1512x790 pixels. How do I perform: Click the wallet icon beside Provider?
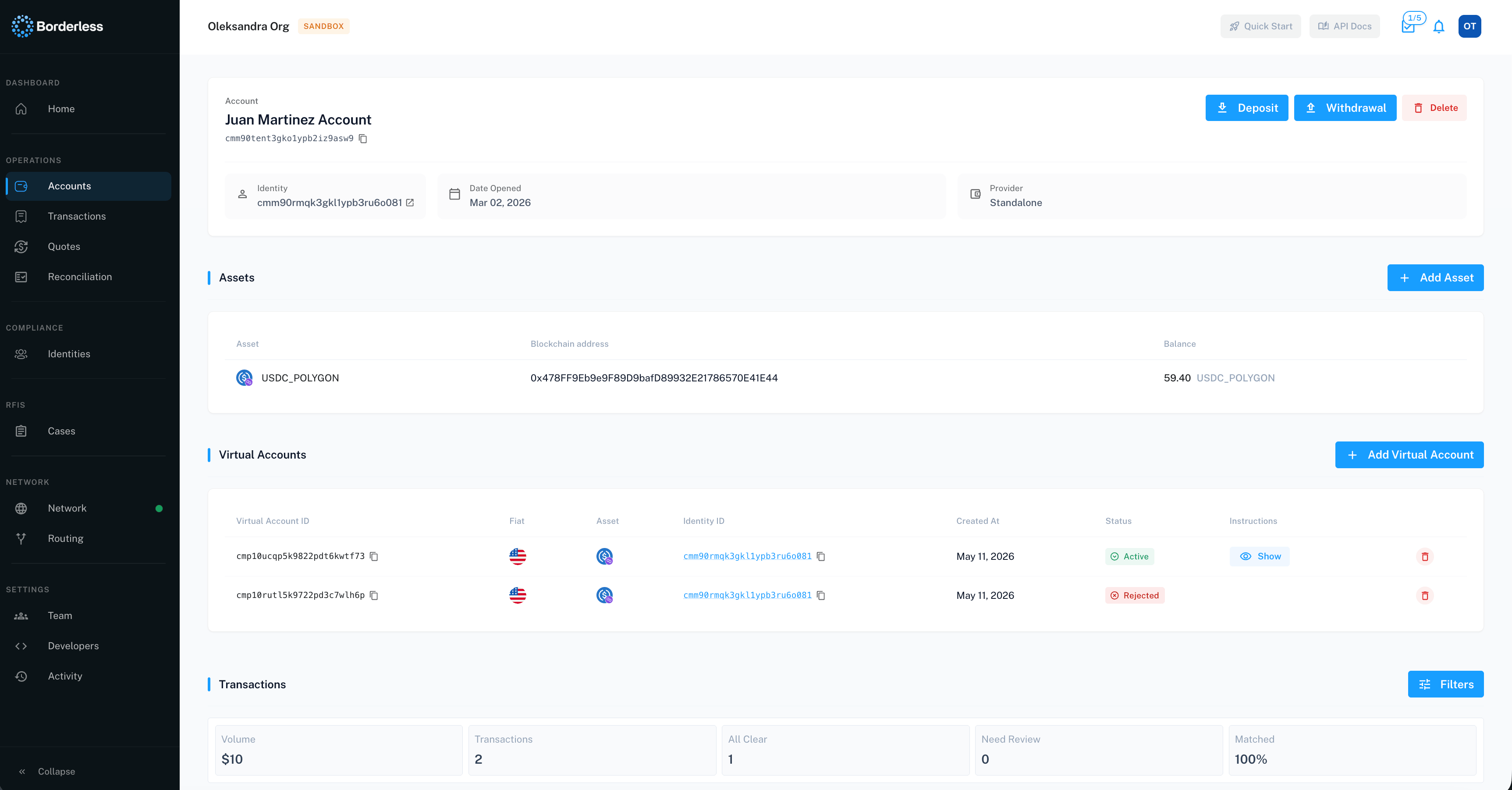point(975,194)
